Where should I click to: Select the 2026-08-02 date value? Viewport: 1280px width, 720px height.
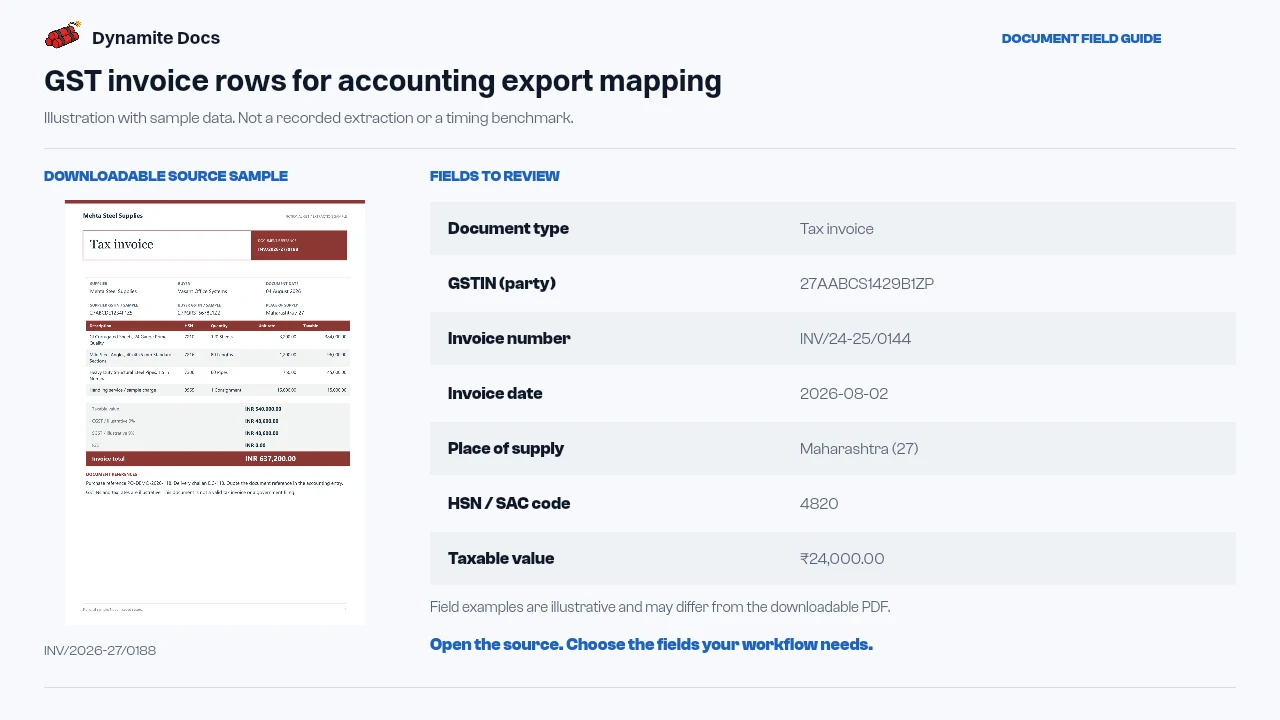coord(844,394)
